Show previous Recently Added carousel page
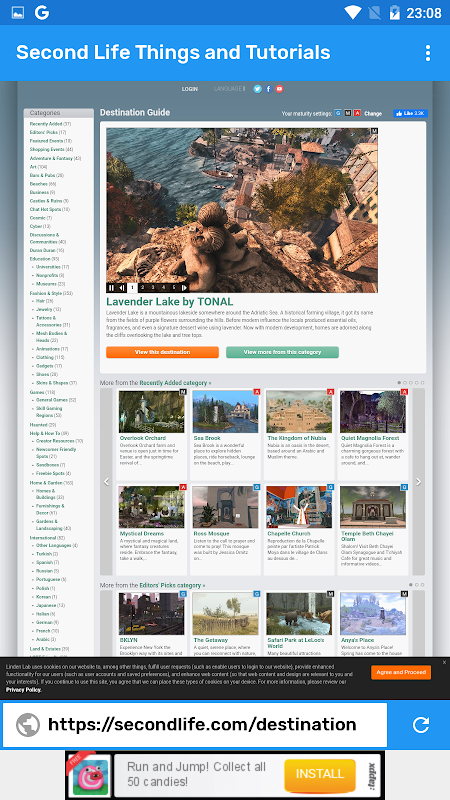450x800 pixels. (x=106, y=482)
